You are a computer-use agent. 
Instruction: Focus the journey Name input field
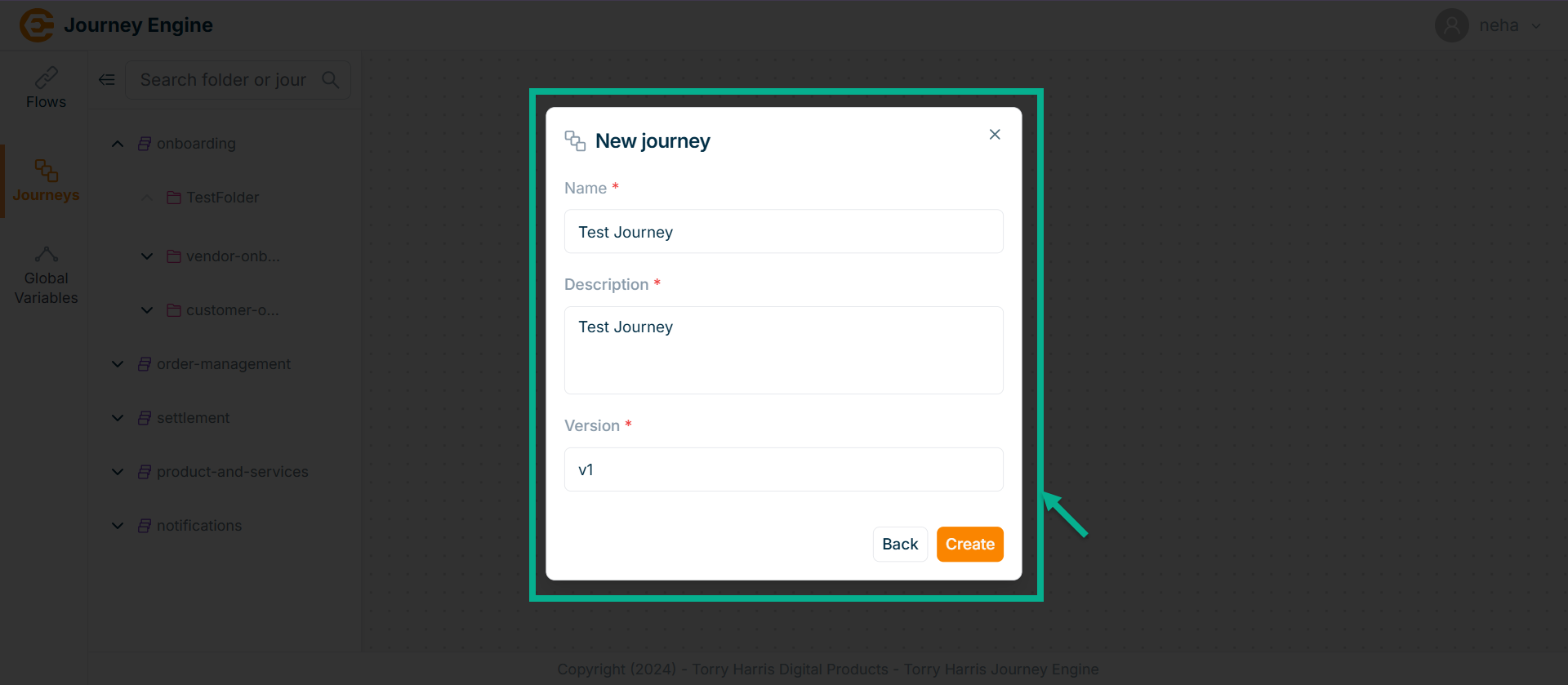[x=784, y=232]
